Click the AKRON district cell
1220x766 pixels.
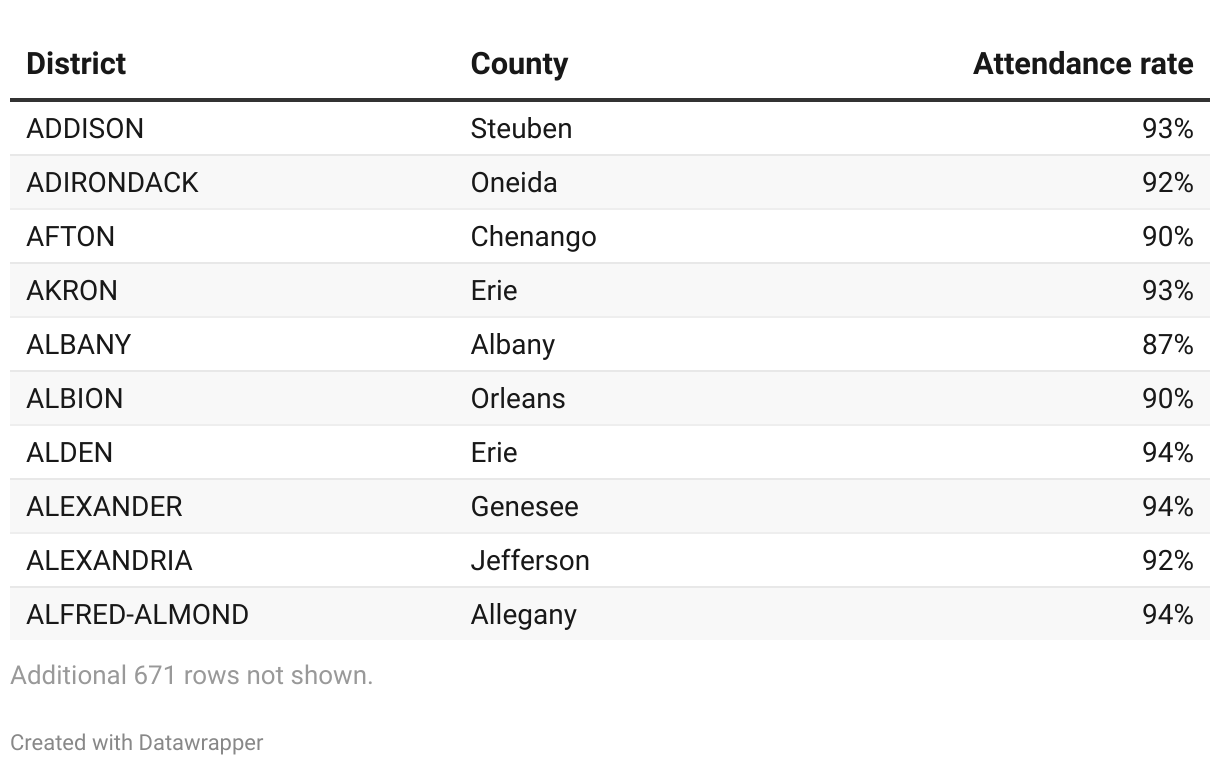tap(72, 291)
